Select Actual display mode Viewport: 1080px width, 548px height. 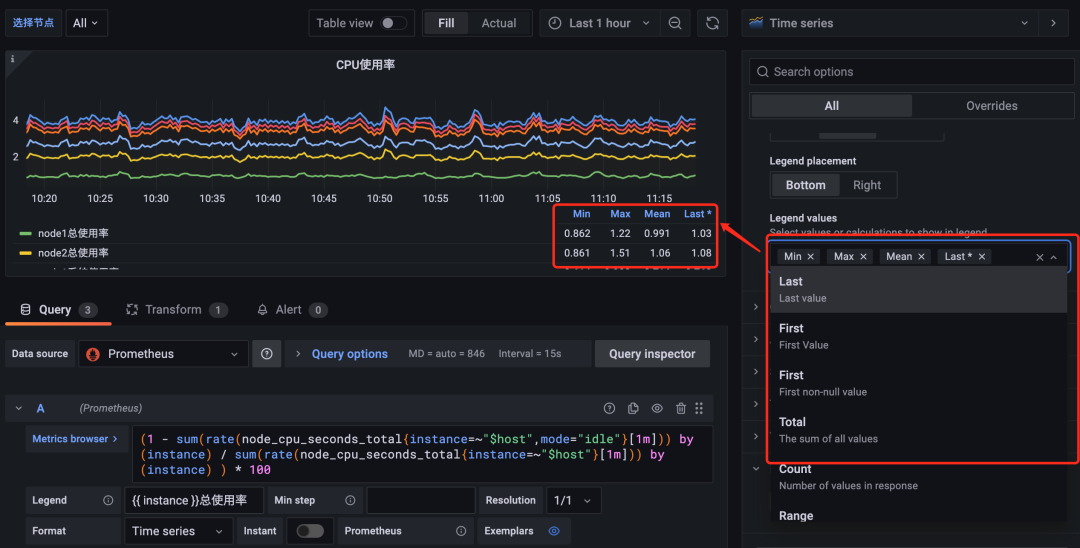(x=499, y=23)
